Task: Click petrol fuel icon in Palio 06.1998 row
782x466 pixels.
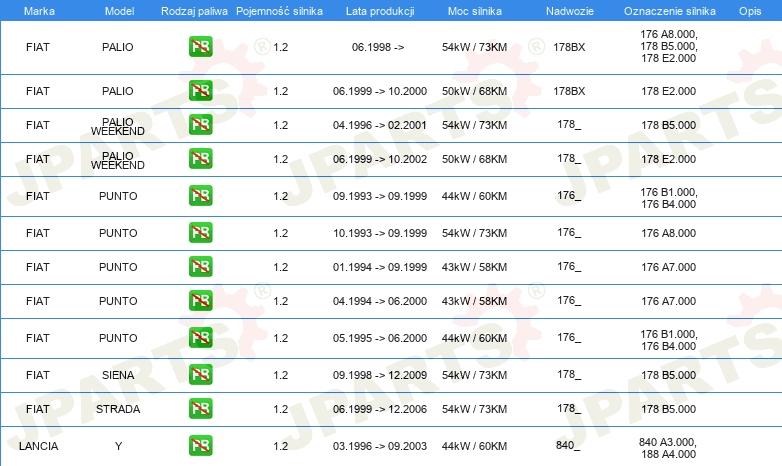Action: (x=200, y=47)
